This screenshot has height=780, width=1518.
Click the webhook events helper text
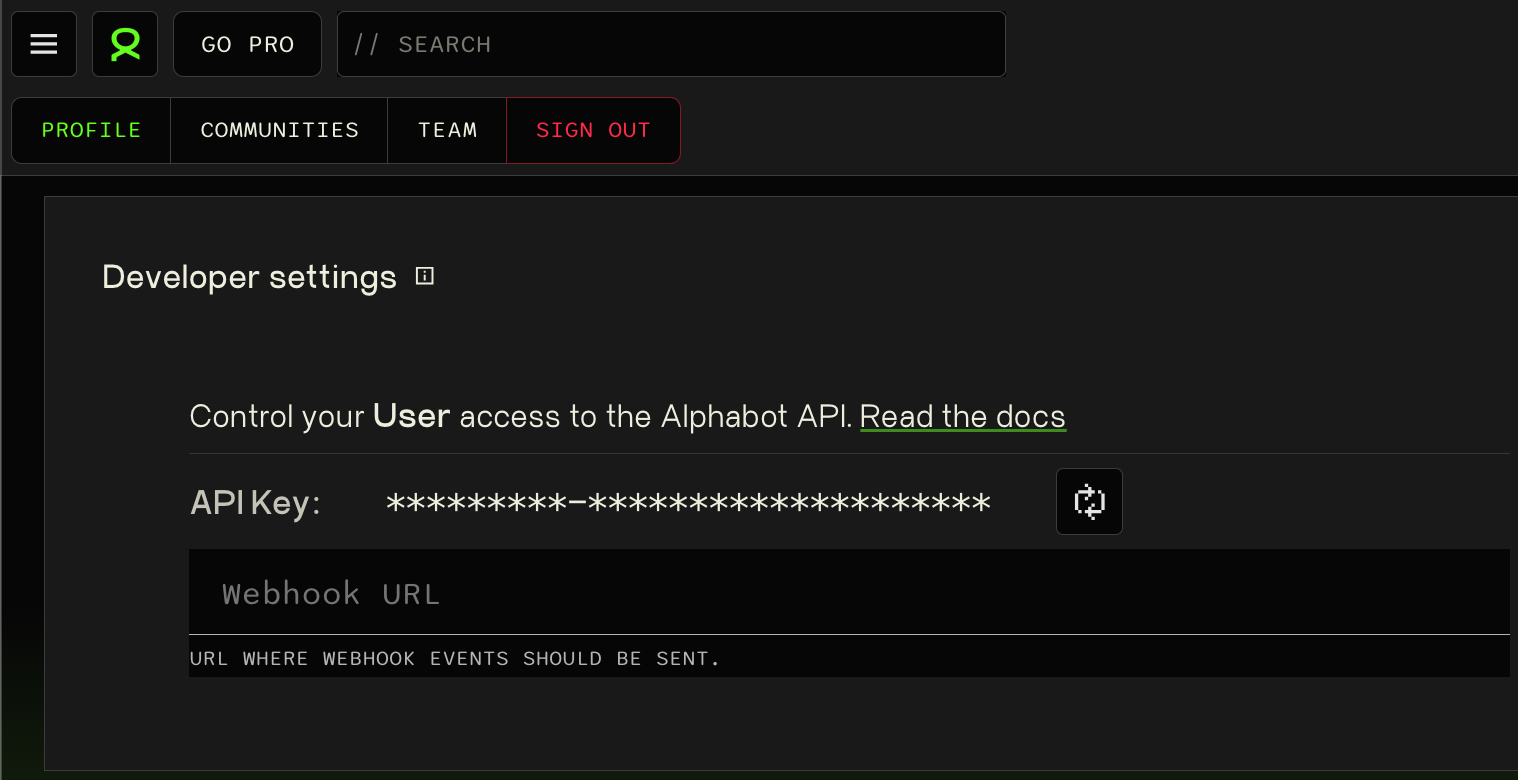tap(455, 659)
